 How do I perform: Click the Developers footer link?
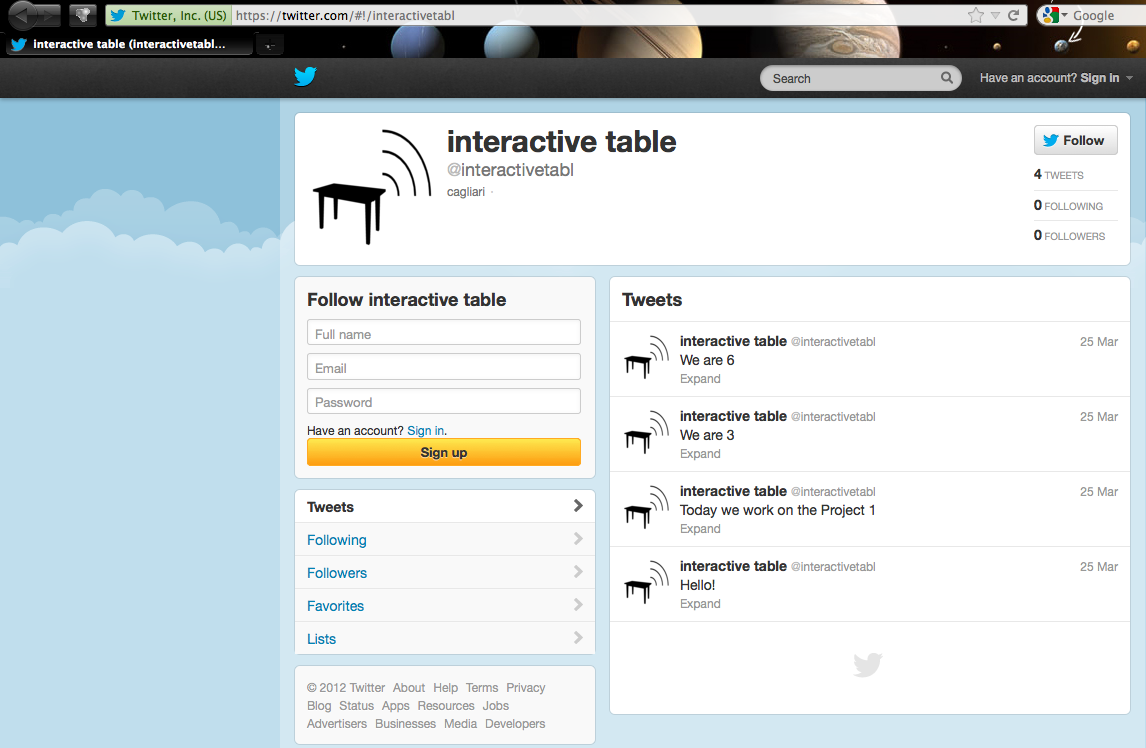click(x=515, y=723)
